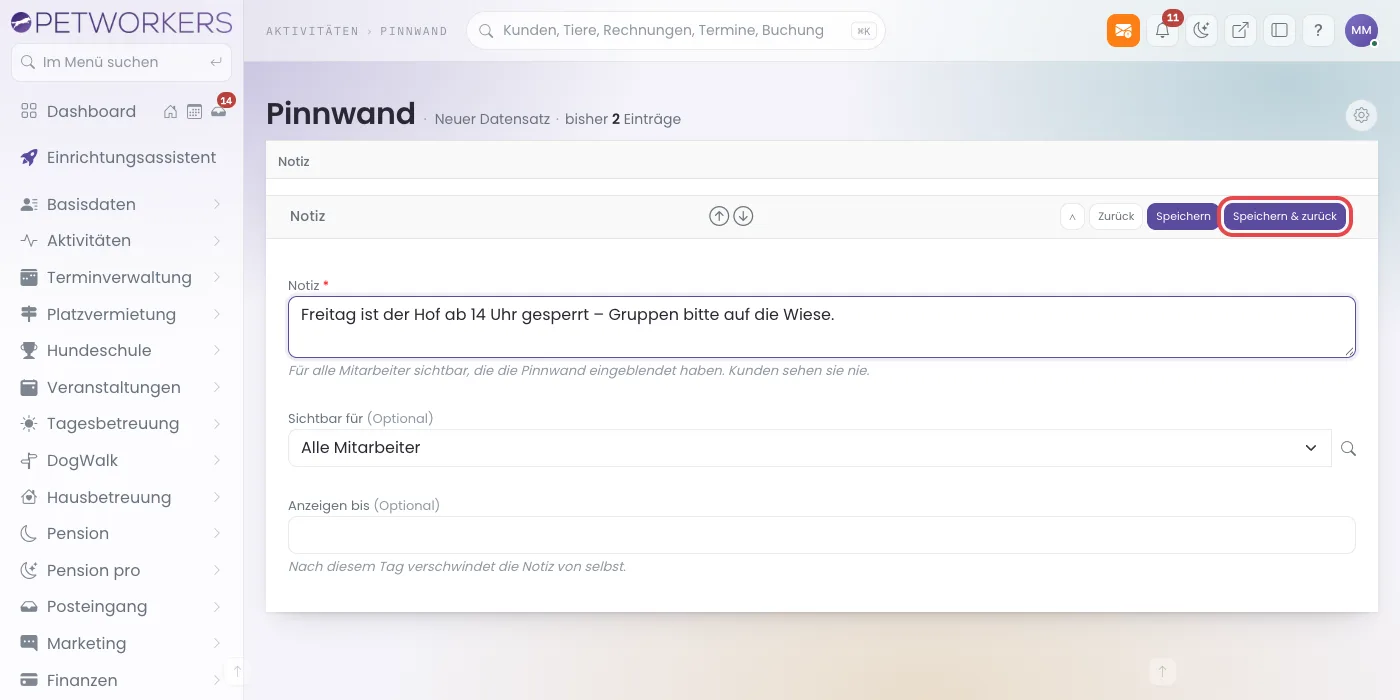Open Pension menu label
The height and width of the screenshot is (700, 1400).
(x=78, y=534)
